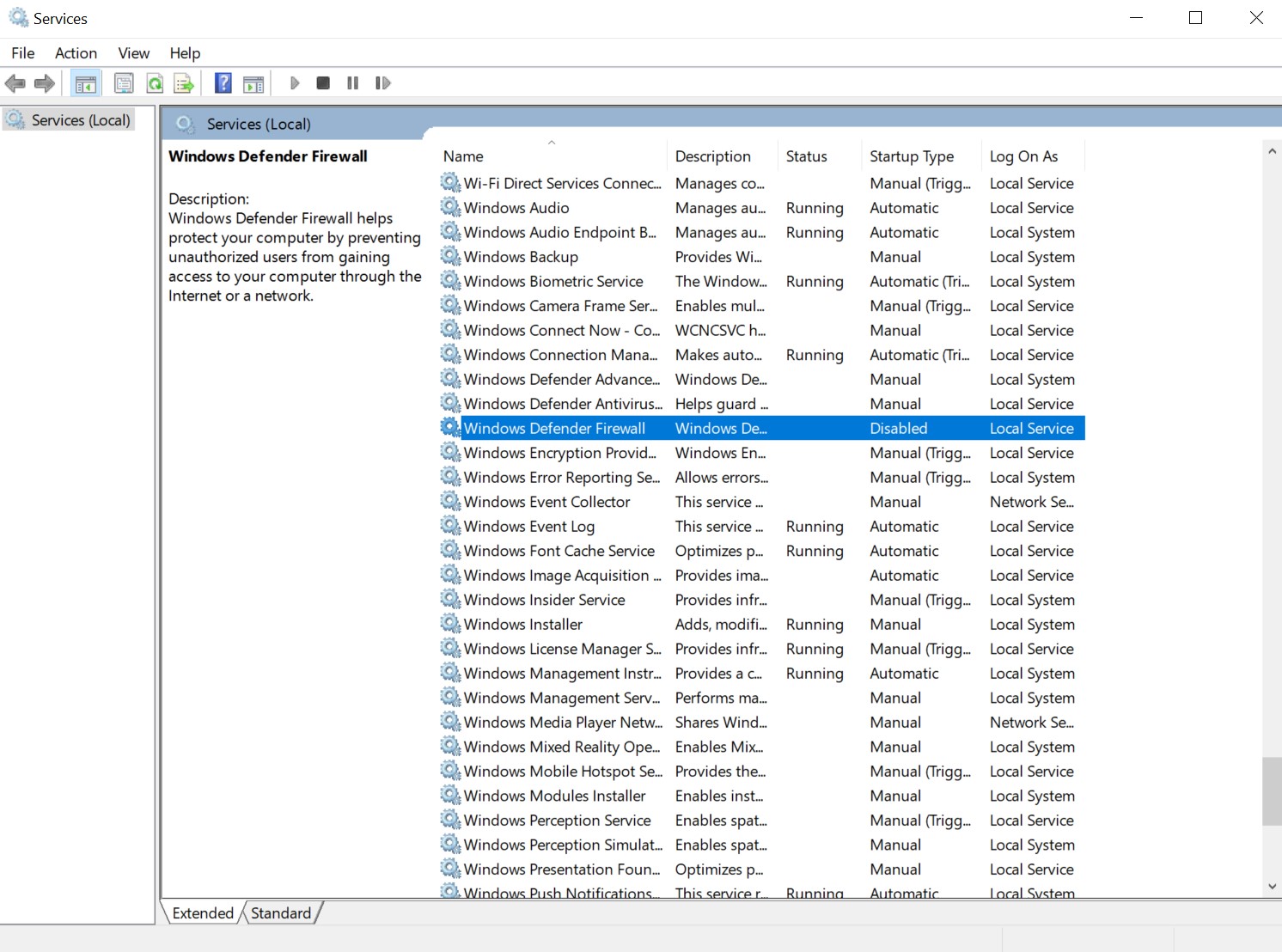Select Windows Connect Now service row
1282x952 pixels.
click(762, 330)
